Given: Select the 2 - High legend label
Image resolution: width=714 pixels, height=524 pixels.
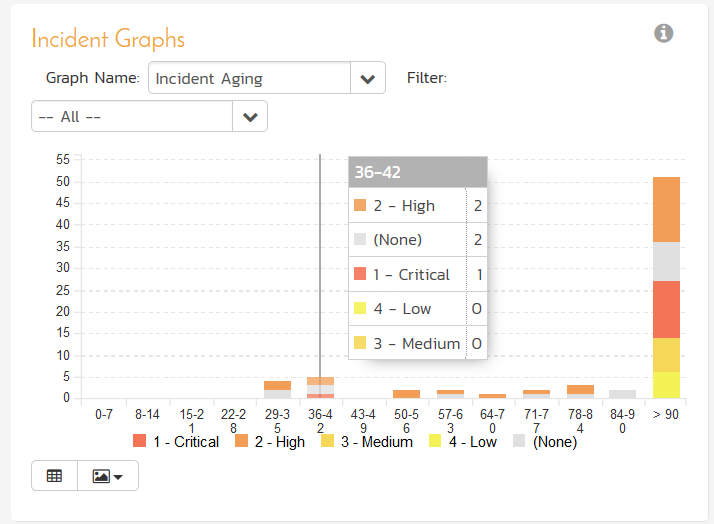Looking at the screenshot, I should 279,441.
